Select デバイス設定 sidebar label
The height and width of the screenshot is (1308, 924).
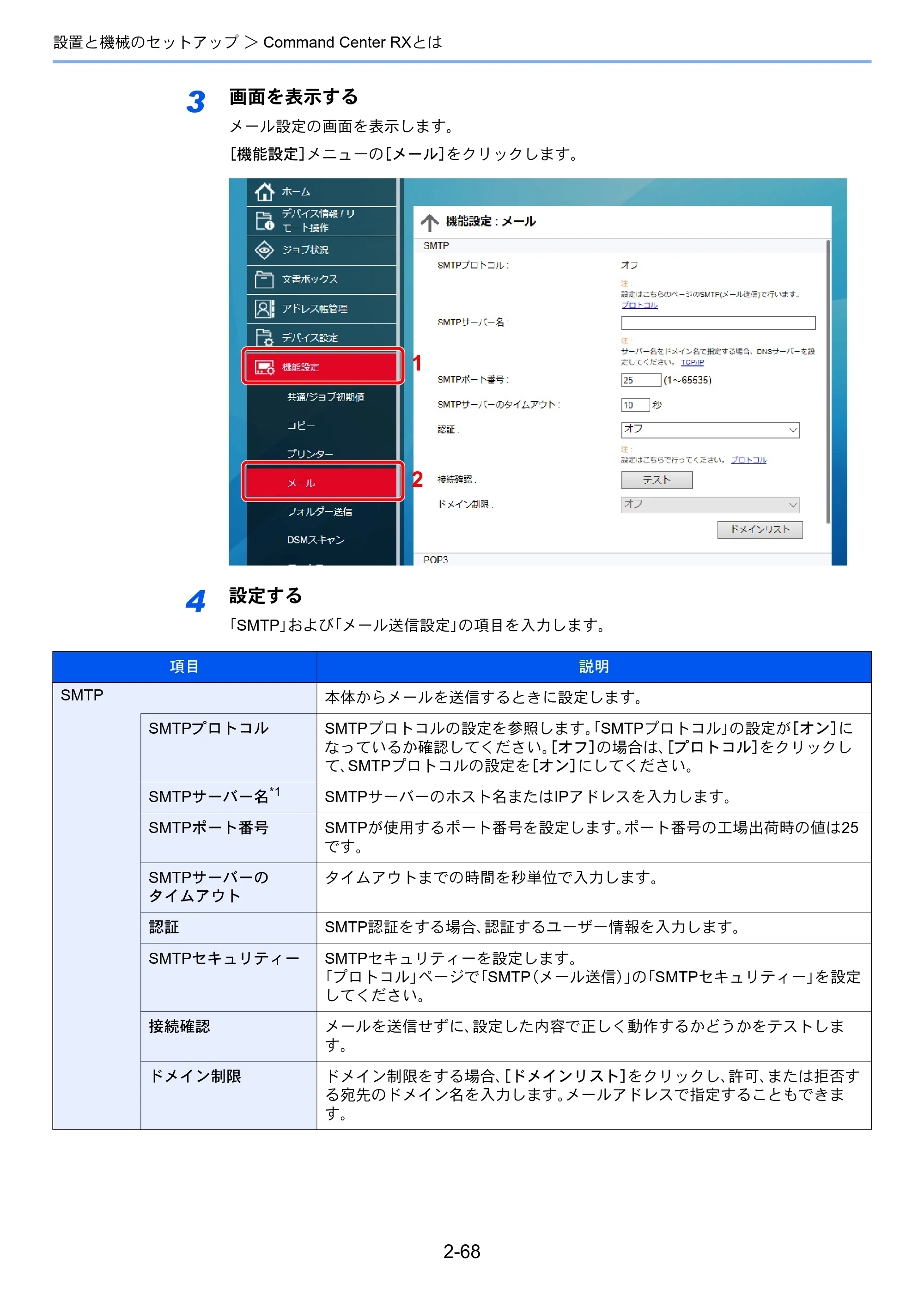point(310,338)
